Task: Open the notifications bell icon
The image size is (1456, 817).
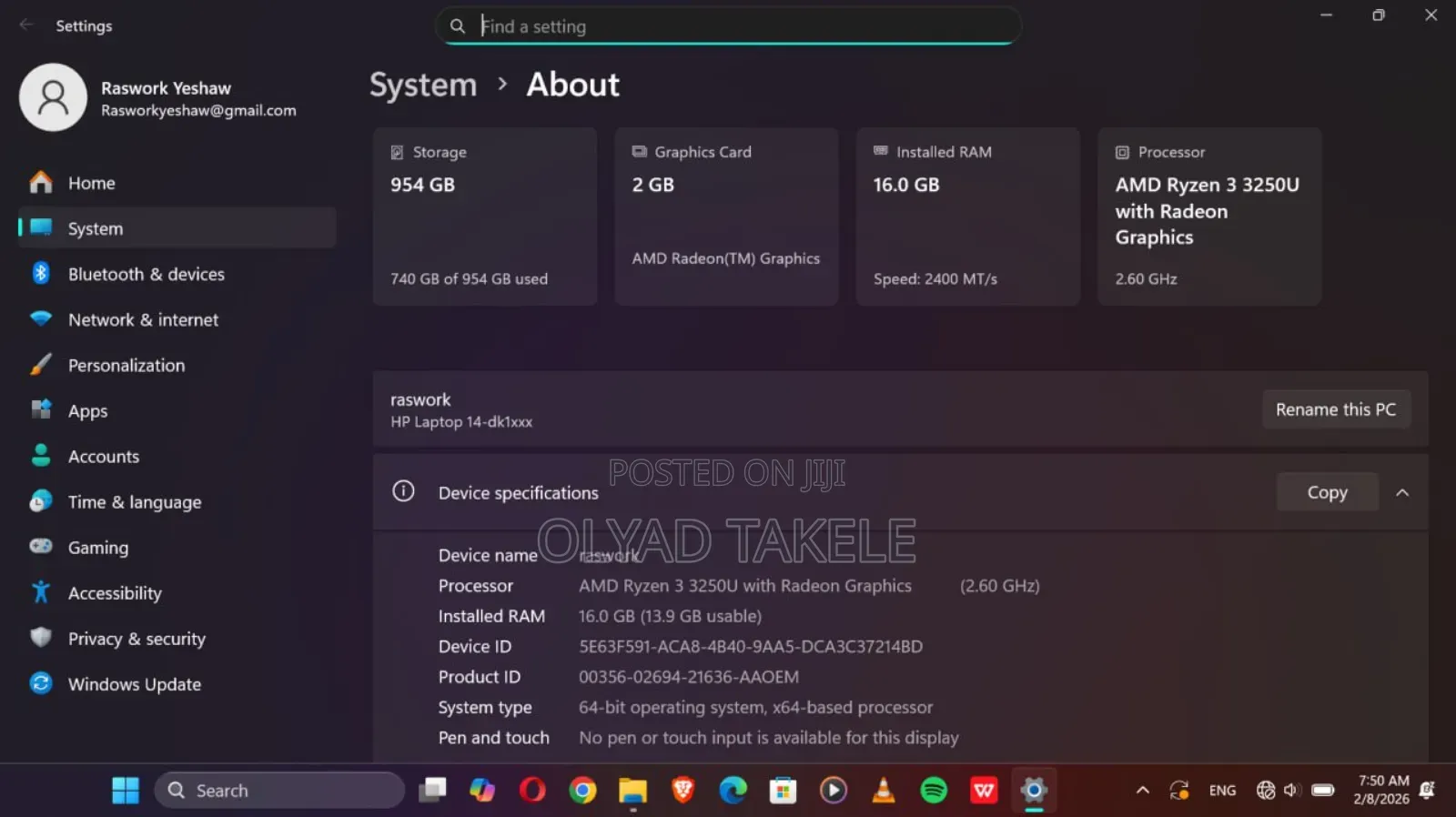Action: tap(1428, 790)
